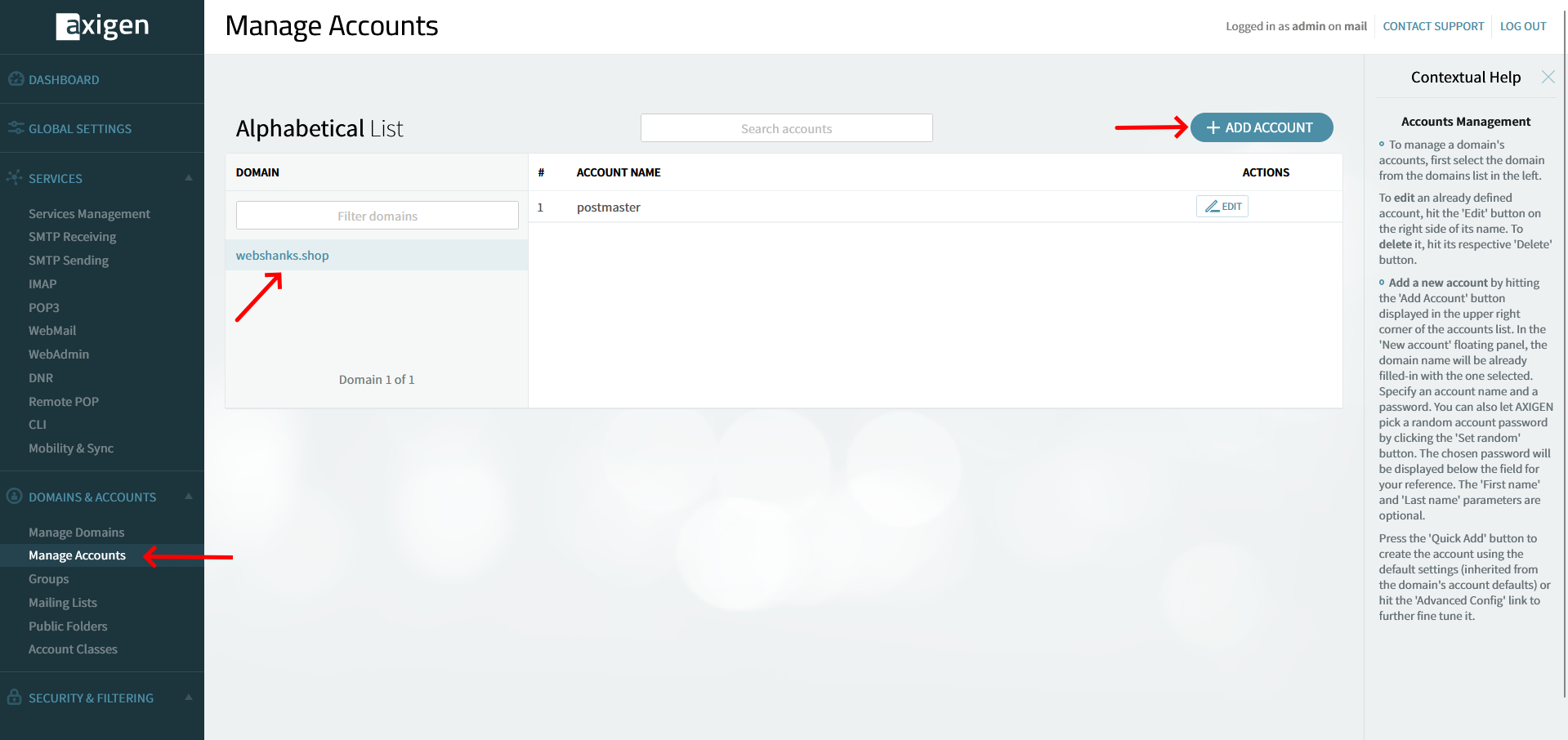The image size is (1568, 740).
Task: Click the ACCOUNT NAME column header
Action: 619,172
